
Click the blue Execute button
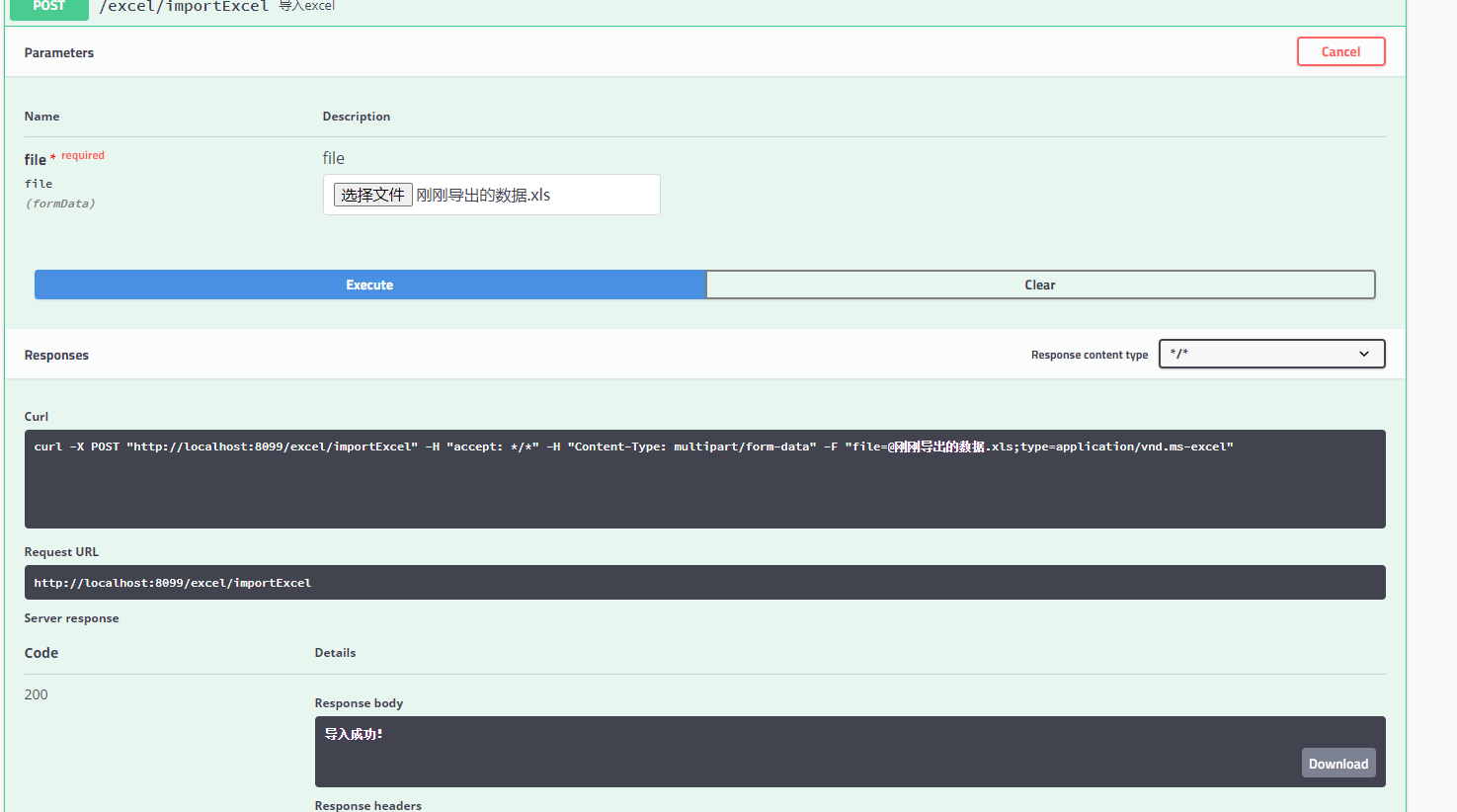(369, 284)
